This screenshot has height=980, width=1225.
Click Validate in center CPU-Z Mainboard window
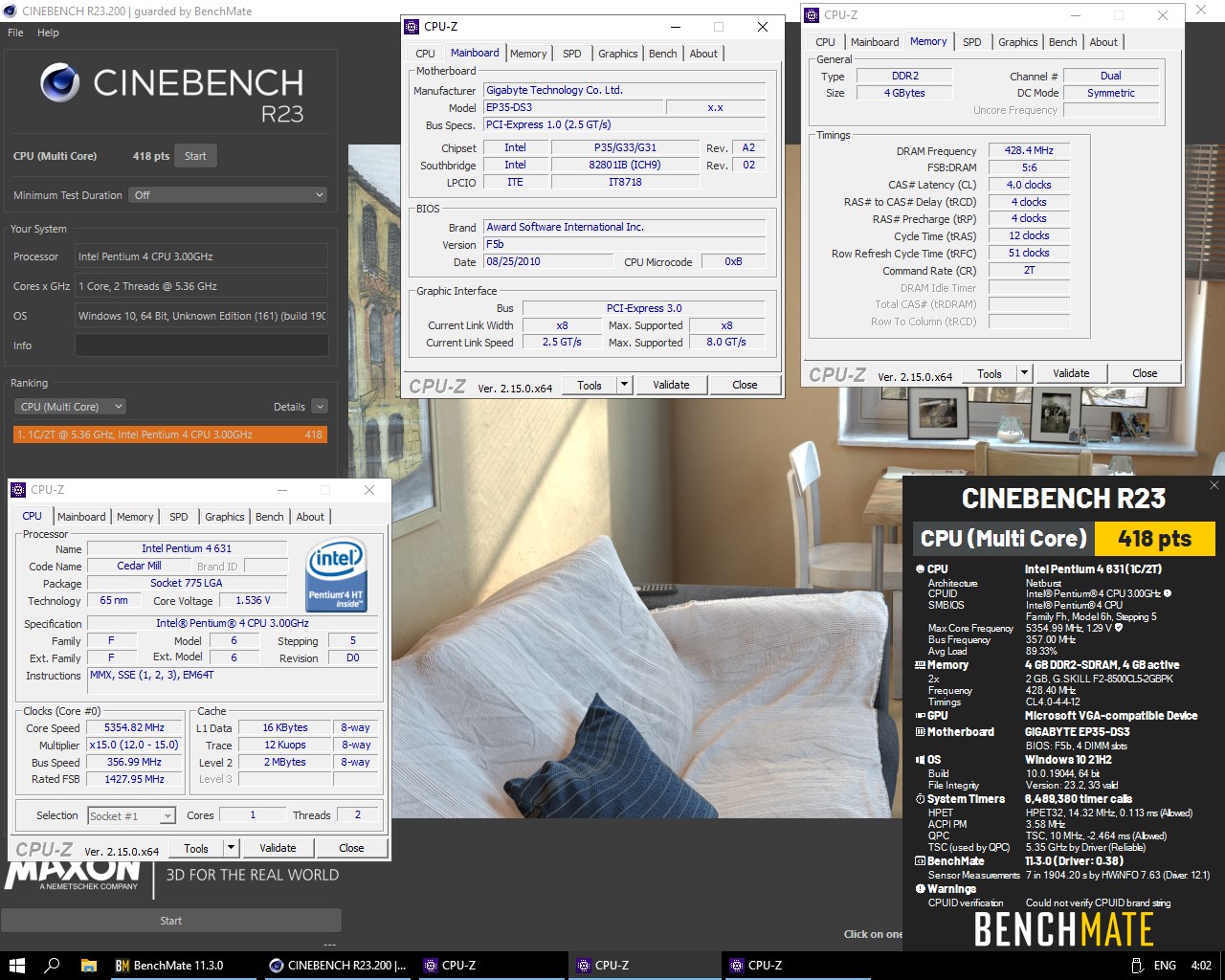tap(671, 385)
